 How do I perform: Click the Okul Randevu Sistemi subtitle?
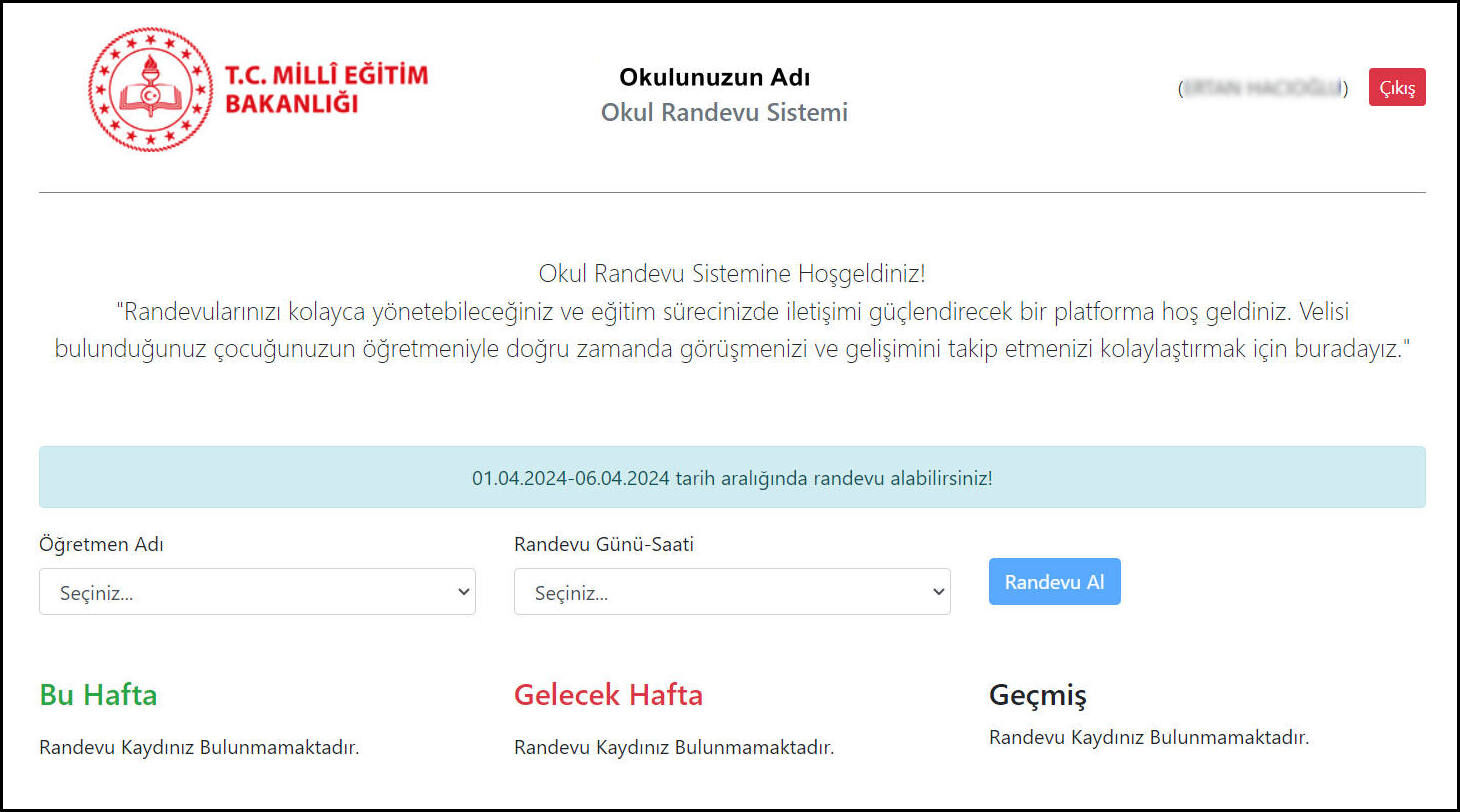click(723, 112)
